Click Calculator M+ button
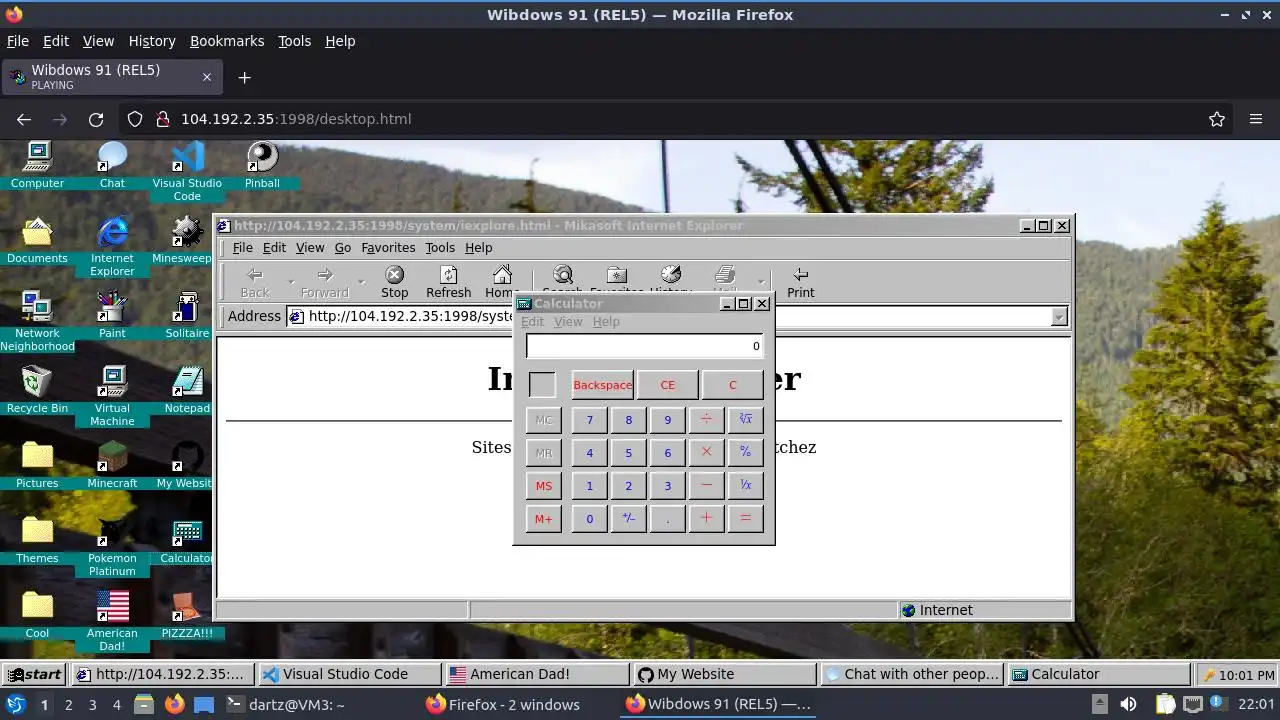This screenshot has width=1280, height=720. (x=543, y=519)
